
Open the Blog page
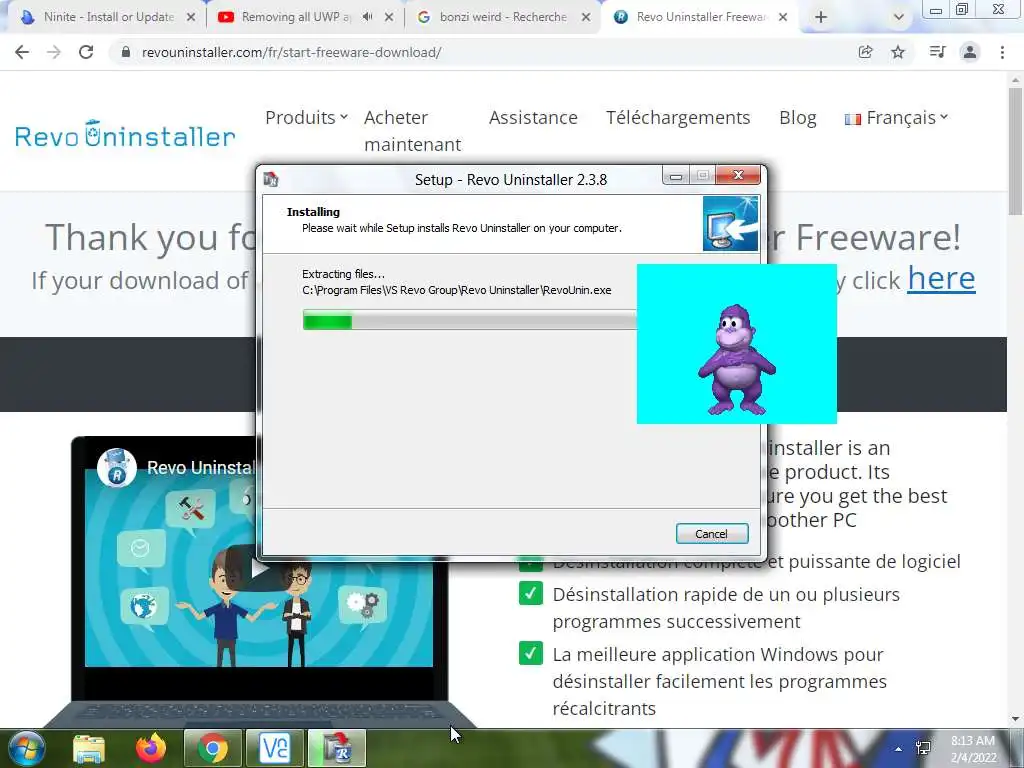pos(797,118)
